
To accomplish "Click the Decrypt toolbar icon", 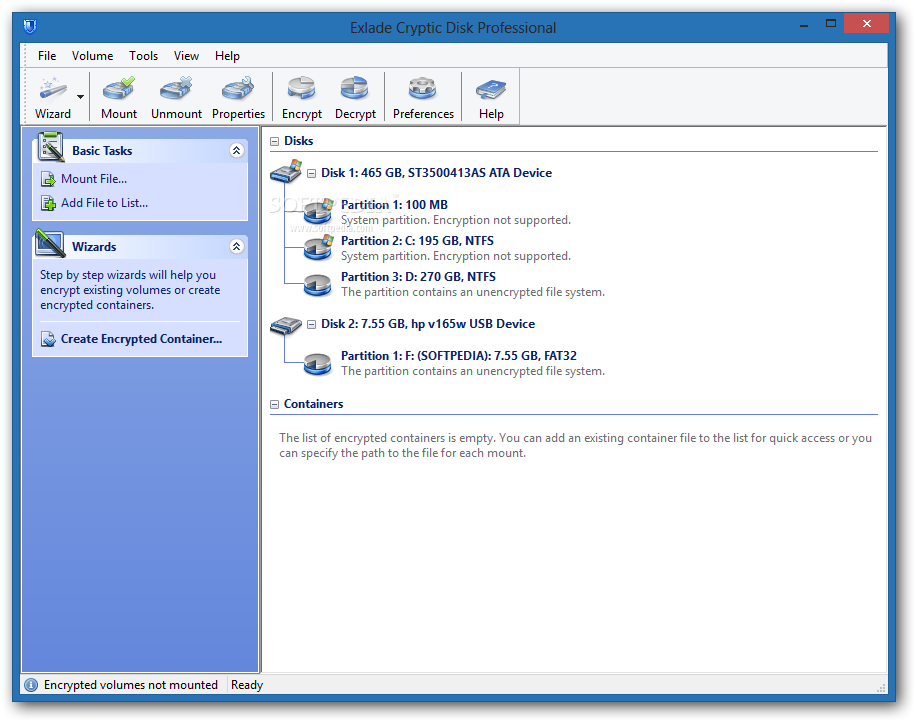I will (x=355, y=97).
